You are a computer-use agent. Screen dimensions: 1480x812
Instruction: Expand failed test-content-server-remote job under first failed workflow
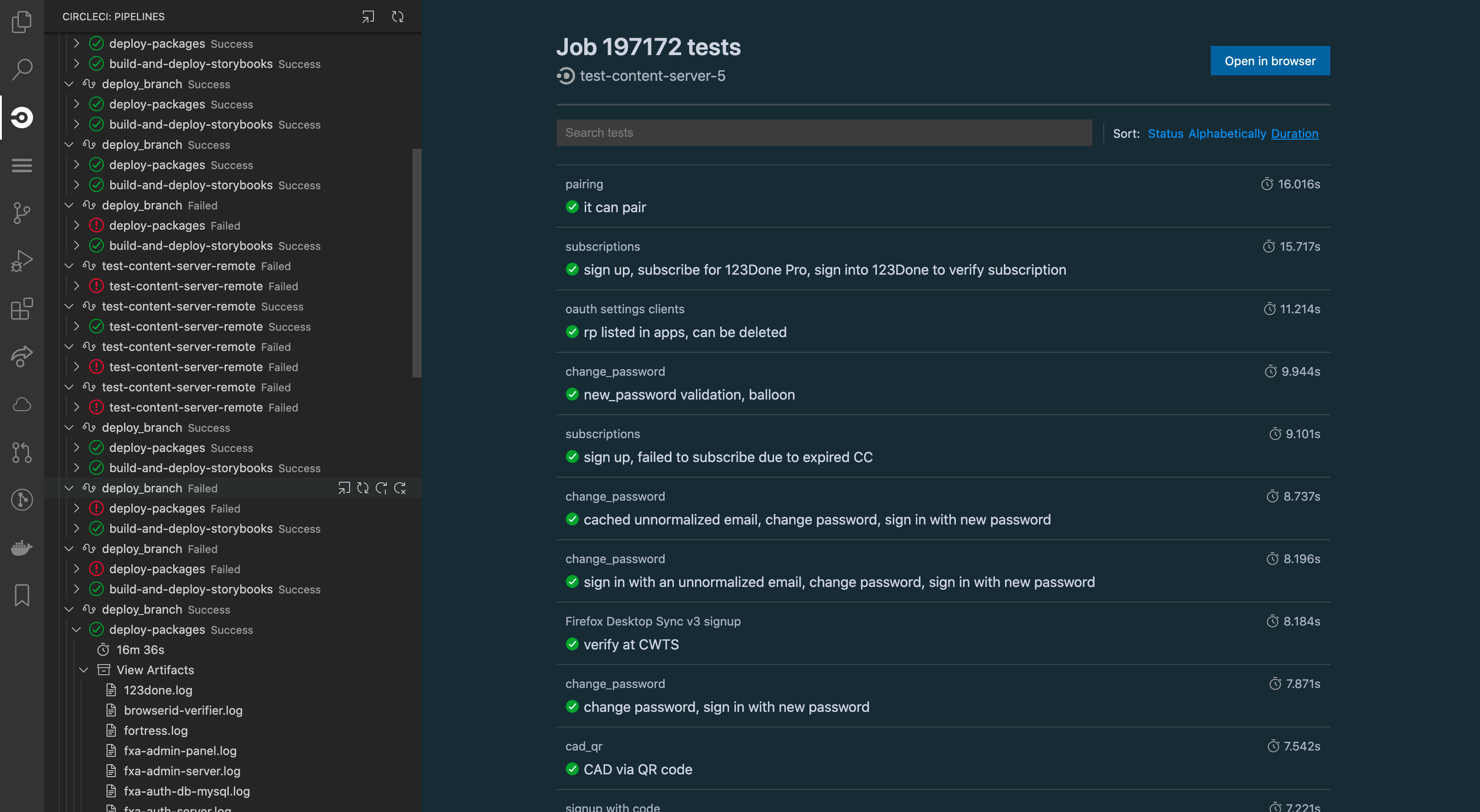76,286
